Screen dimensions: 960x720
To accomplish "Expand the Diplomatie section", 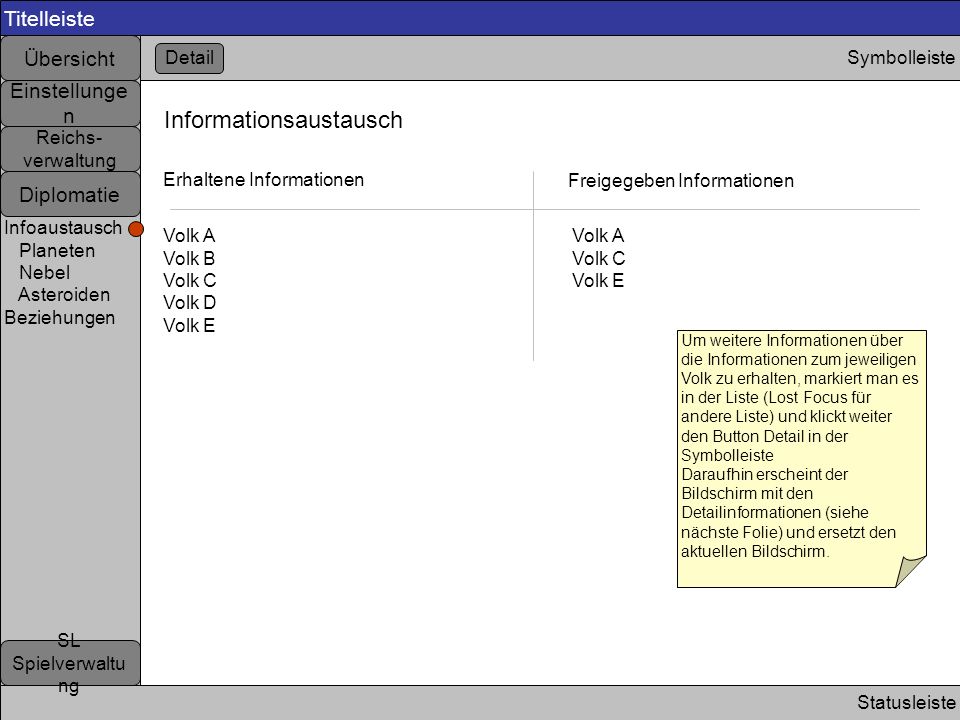I will pos(70,194).
